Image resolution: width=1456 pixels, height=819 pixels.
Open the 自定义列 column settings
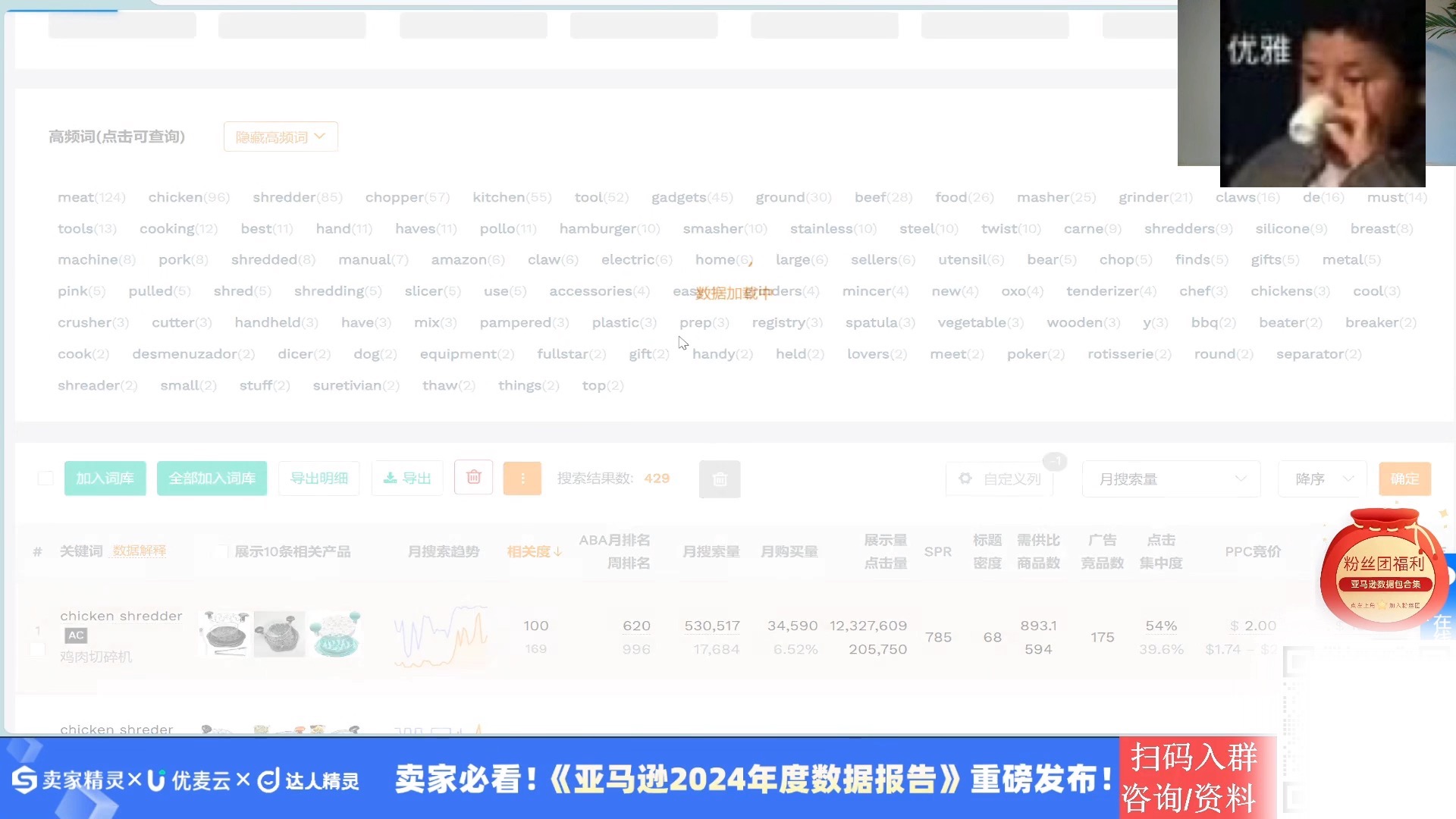tap(999, 479)
